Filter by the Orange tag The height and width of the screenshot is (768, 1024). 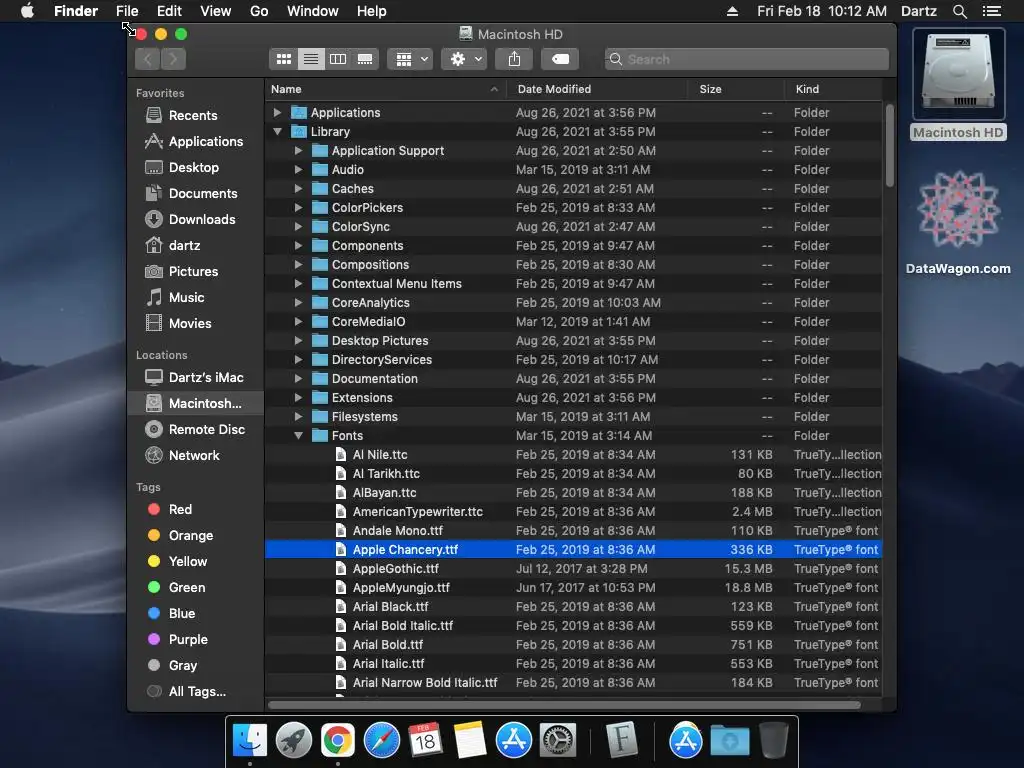pos(180,536)
